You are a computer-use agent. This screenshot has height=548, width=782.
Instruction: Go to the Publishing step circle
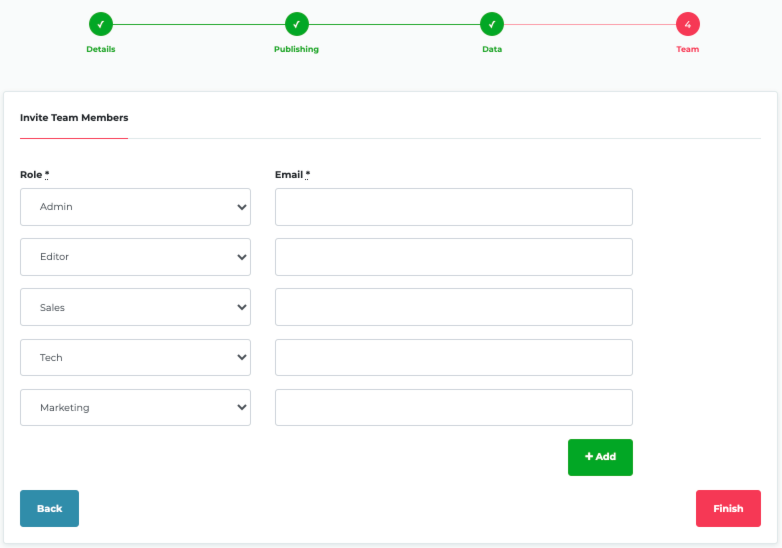pos(297,24)
